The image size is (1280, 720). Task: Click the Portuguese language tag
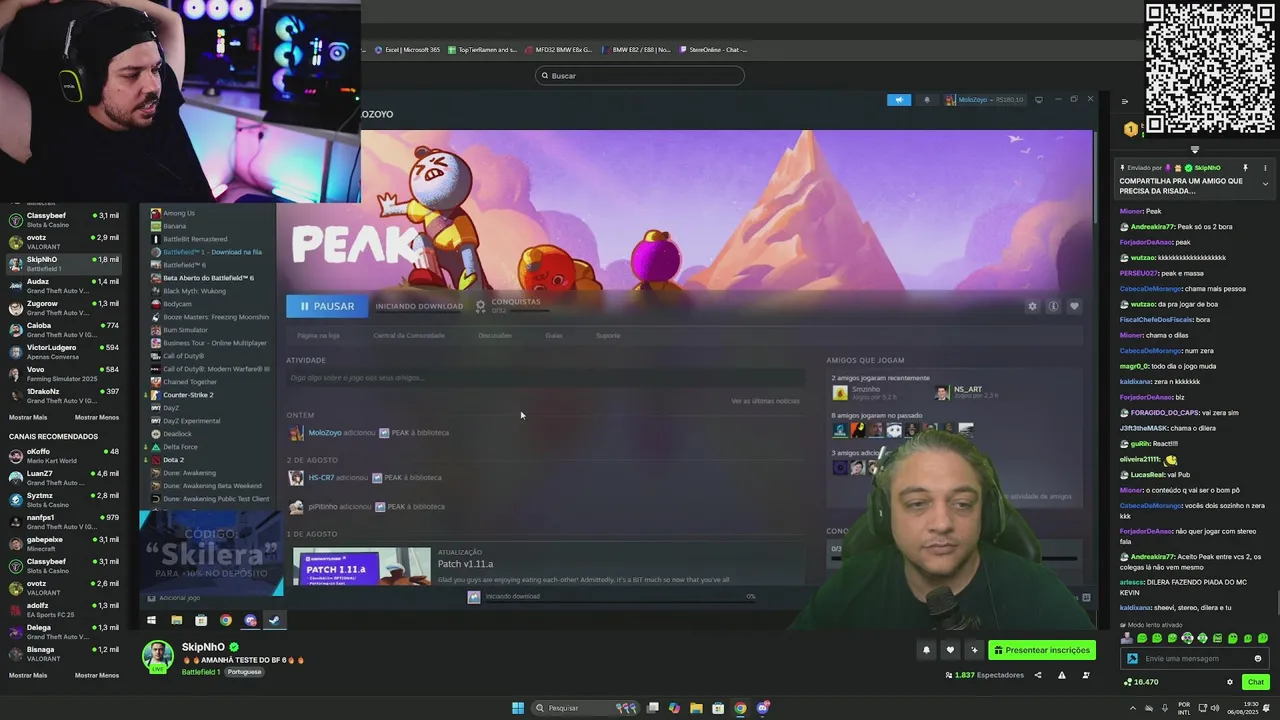[x=244, y=672]
